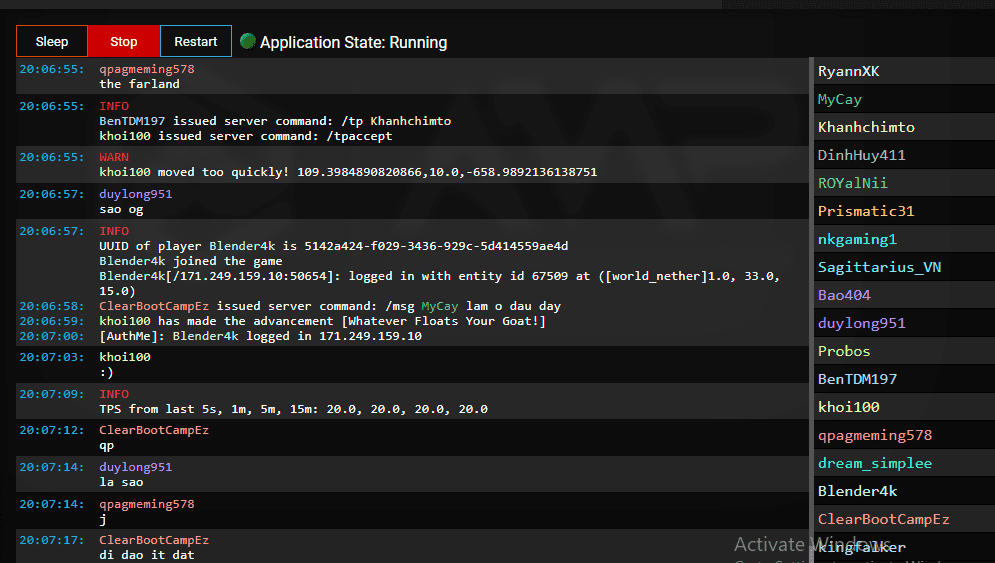Click the Restart server button
The image size is (995, 563).
click(196, 41)
